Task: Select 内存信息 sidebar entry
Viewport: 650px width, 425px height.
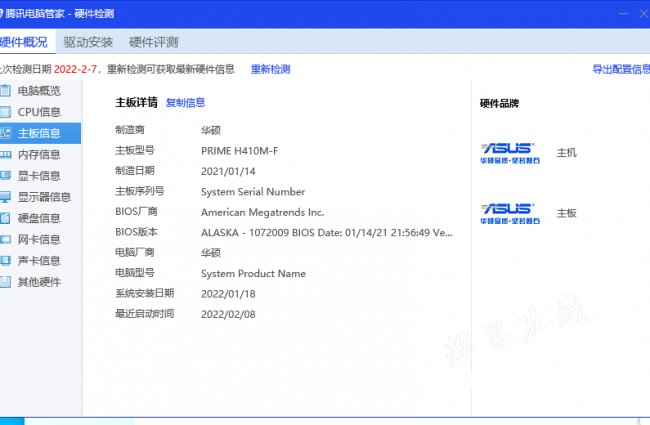Action: pyautogui.click(x=39, y=155)
